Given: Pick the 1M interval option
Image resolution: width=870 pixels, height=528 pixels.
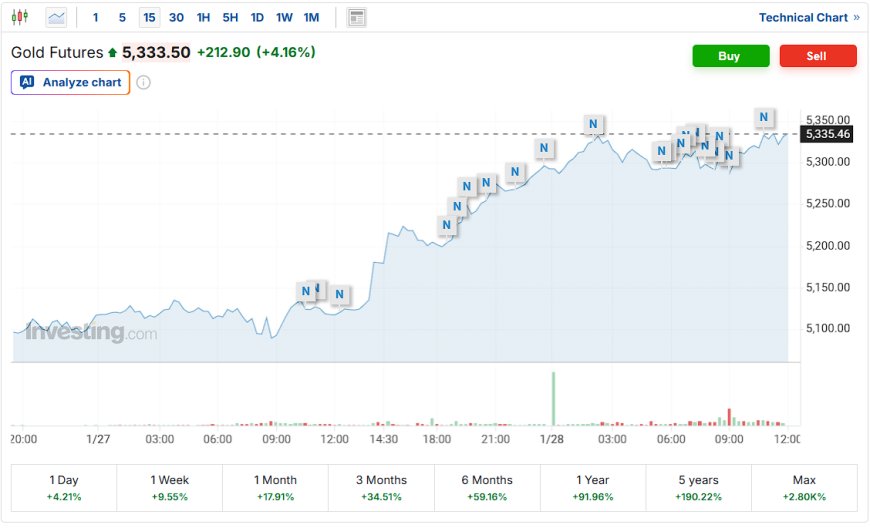Looking at the screenshot, I should tap(311, 18).
